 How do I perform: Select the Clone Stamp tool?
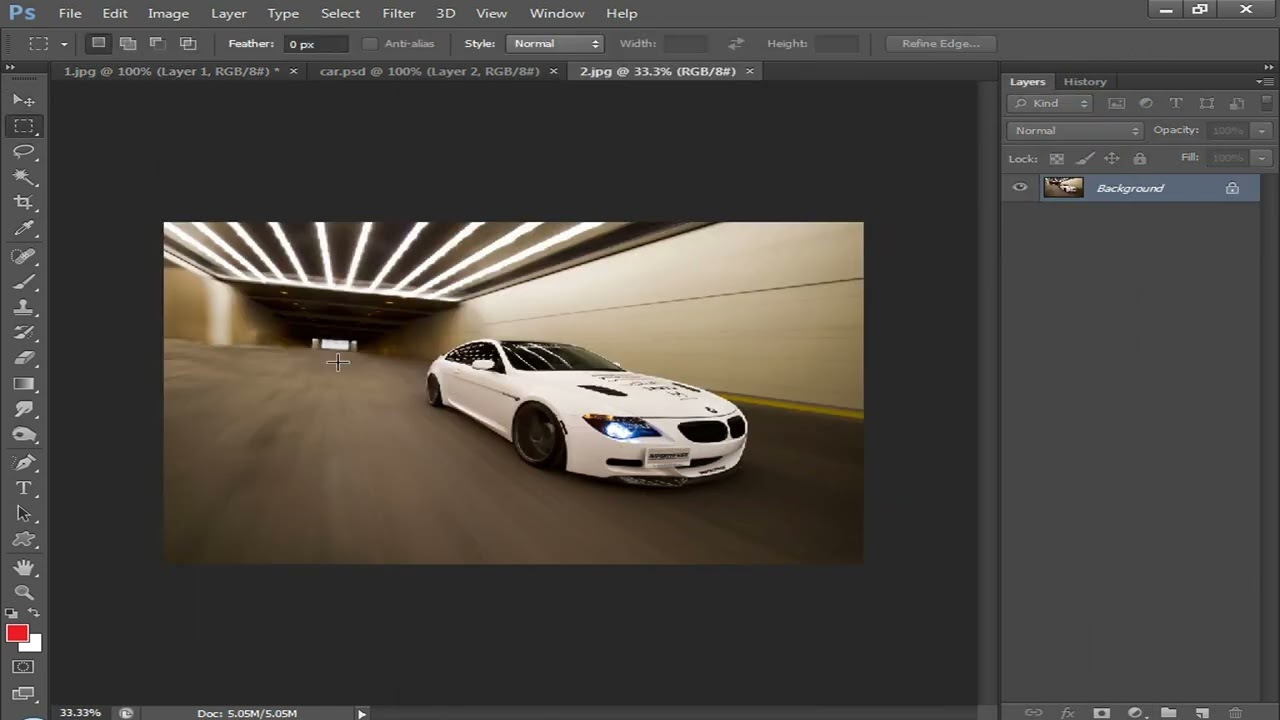click(24, 307)
